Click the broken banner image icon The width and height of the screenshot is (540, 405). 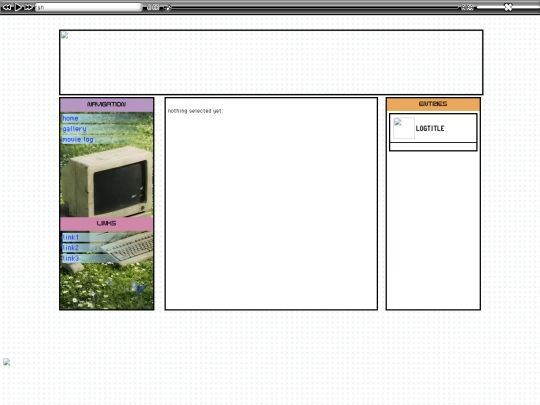coord(65,35)
